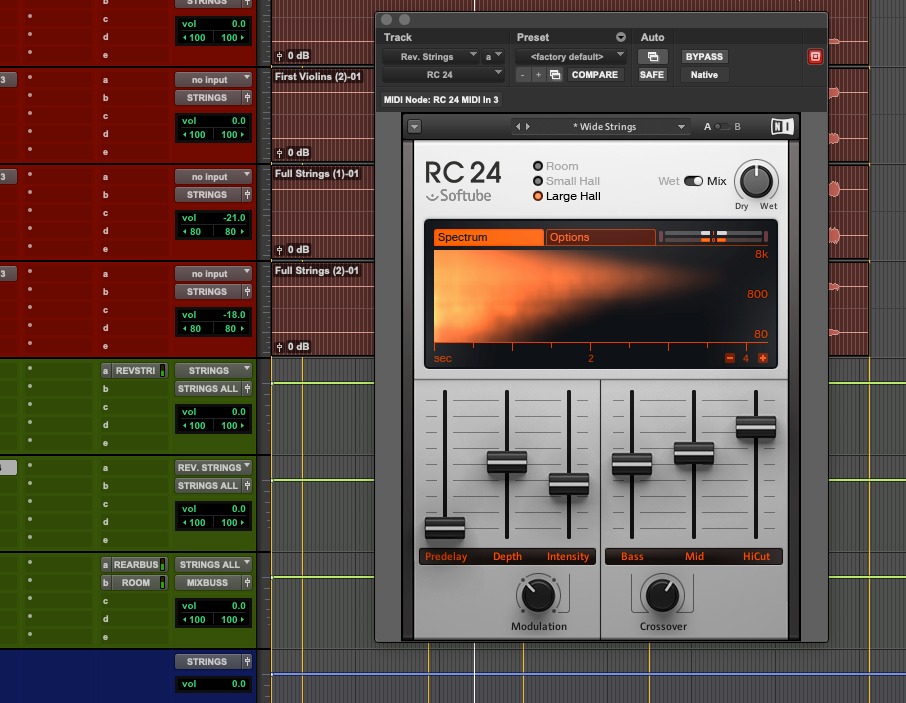Select Large Hall reverb type
This screenshot has width=906, height=703.
click(567, 196)
